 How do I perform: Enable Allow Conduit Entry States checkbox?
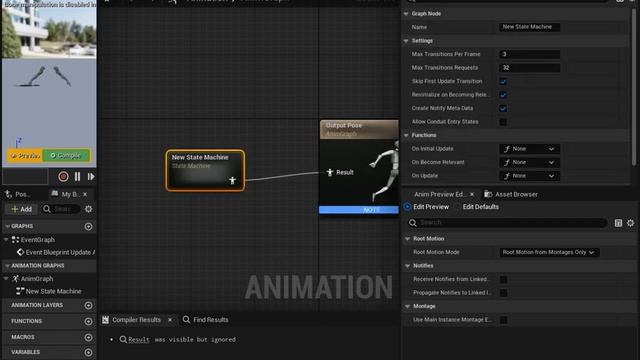(x=503, y=122)
